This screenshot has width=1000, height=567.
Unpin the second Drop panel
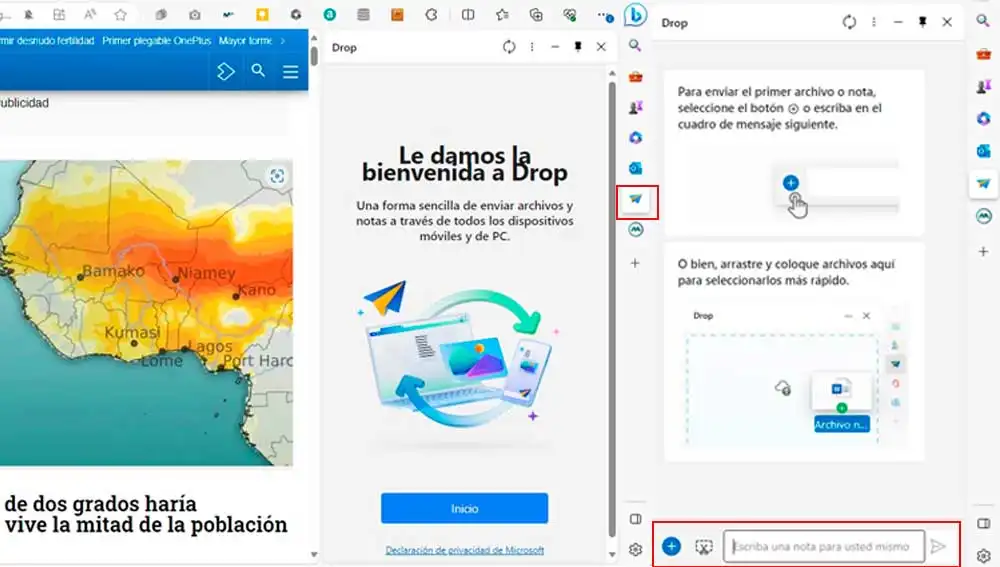[x=922, y=22]
